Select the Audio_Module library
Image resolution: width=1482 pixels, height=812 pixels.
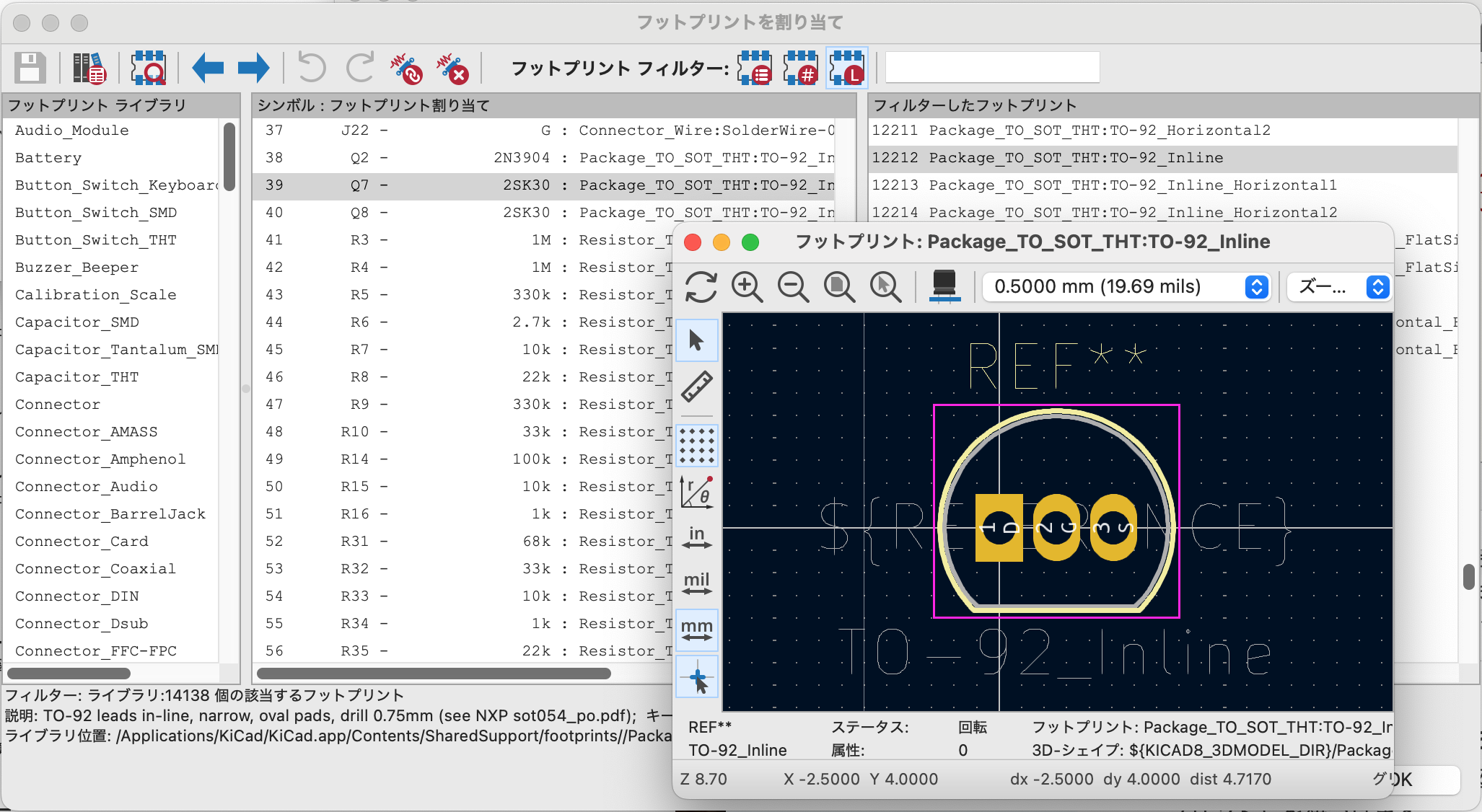click(111, 131)
